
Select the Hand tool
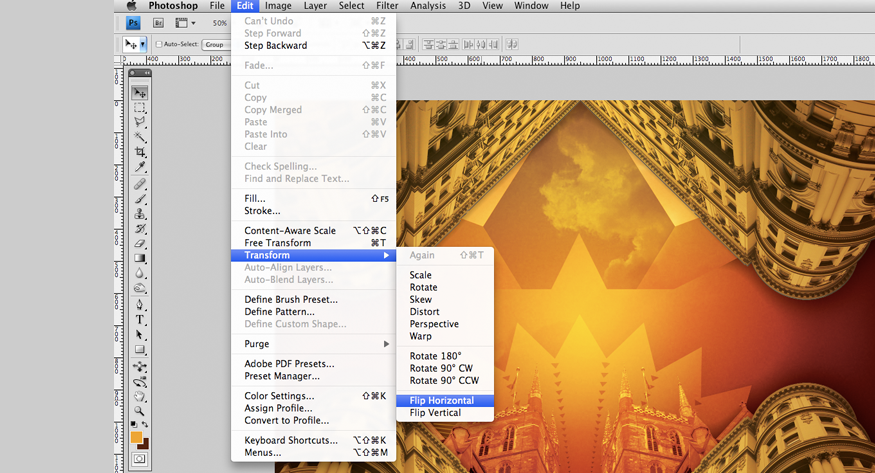(140, 397)
